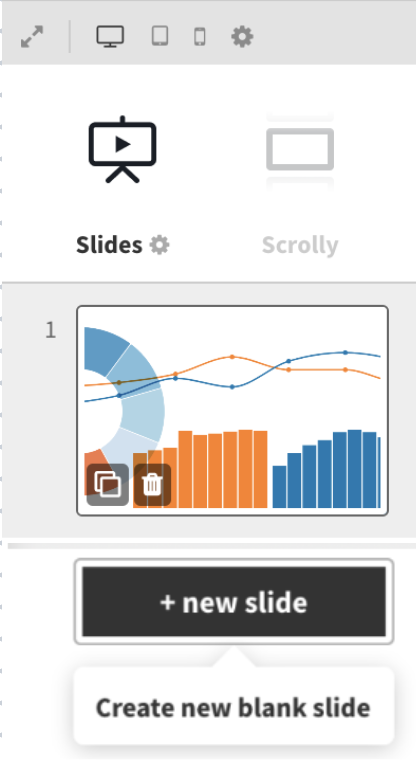Select the Scrolly layout screen icon
Screen dimensions: 416x764
tap(300, 150)
